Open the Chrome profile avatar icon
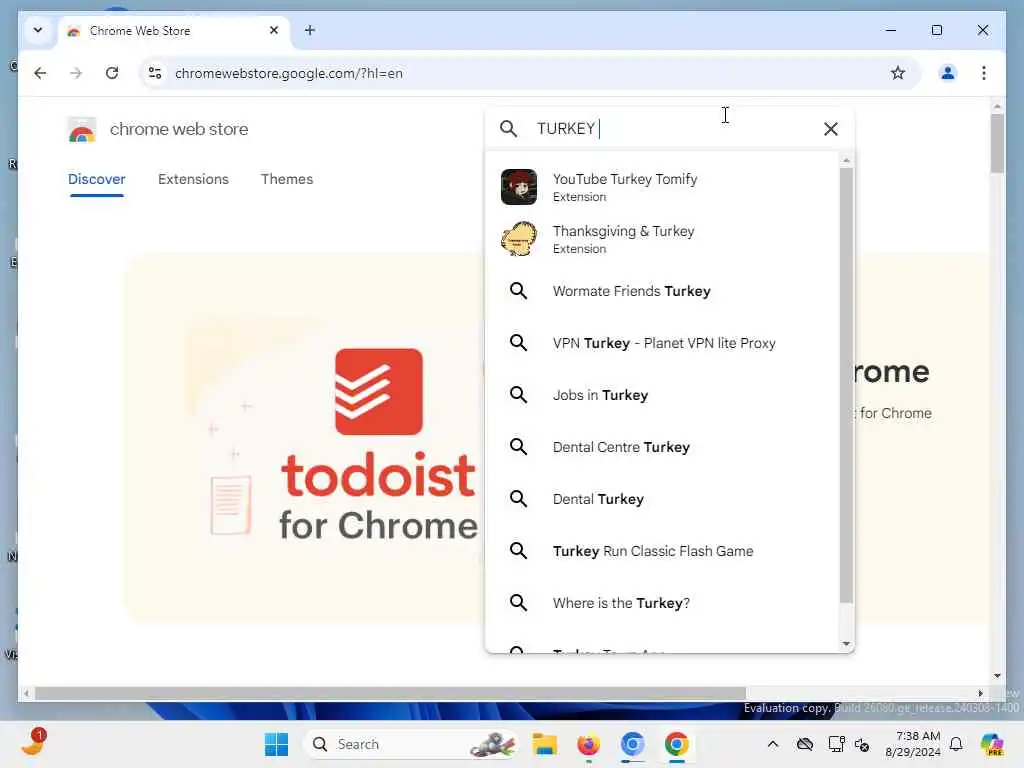The width and height of the screenshot is (1024, 768). pyautogui.click(x=948, y=73)
